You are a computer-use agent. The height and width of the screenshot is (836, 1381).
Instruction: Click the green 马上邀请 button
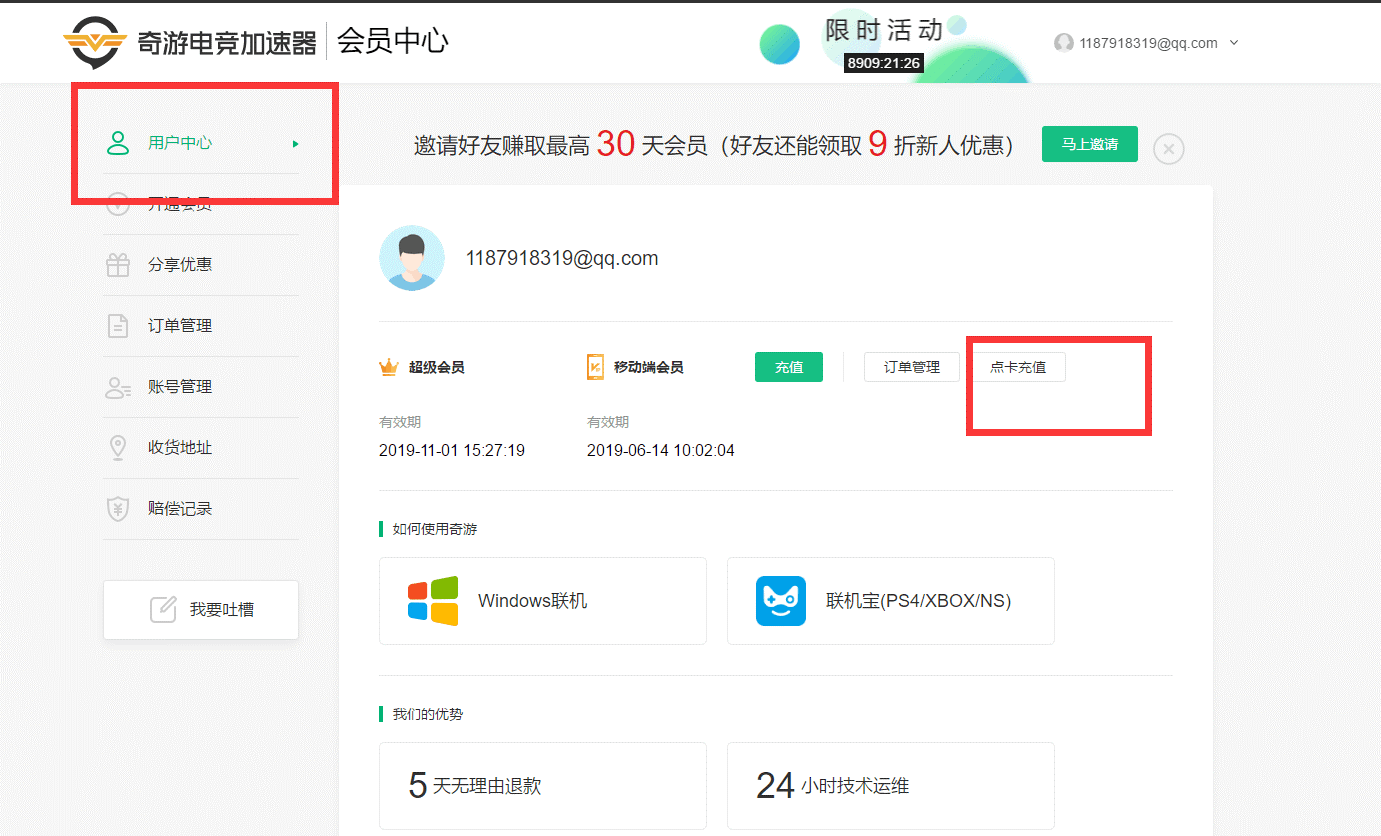(x=1090, y=144)
